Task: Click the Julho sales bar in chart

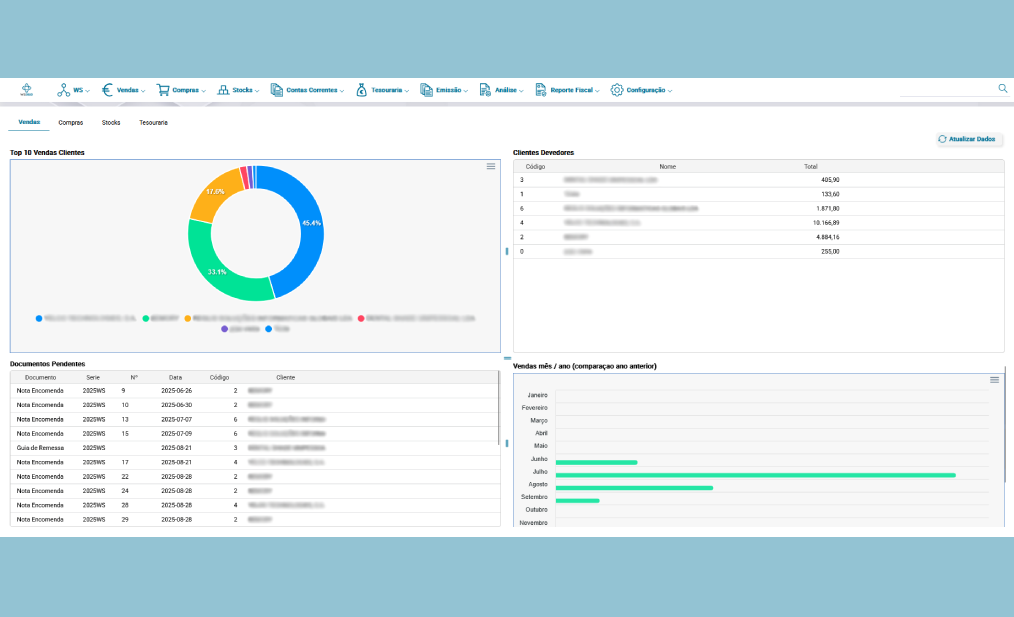Action: coord(755,475)
